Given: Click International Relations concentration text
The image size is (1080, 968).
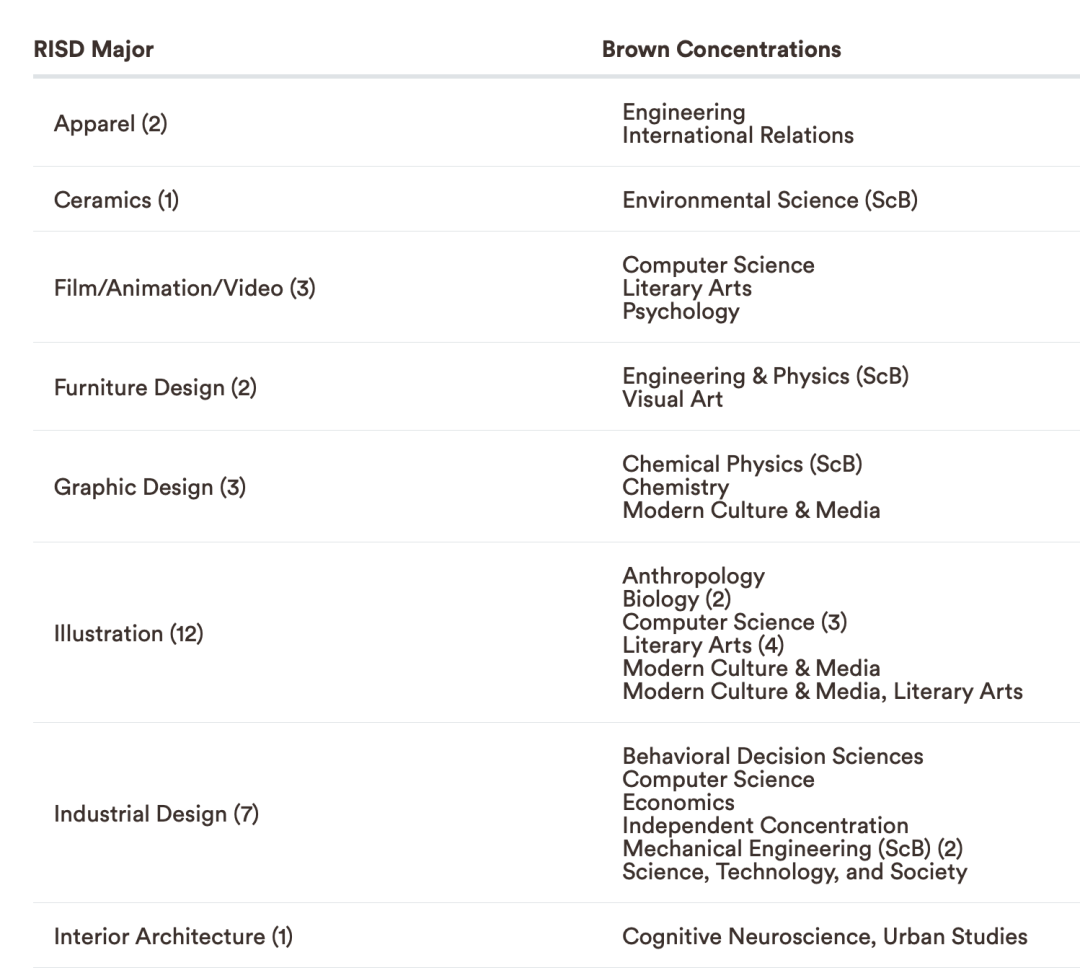Looking at the screenshot, I should [x=738, y=136].
